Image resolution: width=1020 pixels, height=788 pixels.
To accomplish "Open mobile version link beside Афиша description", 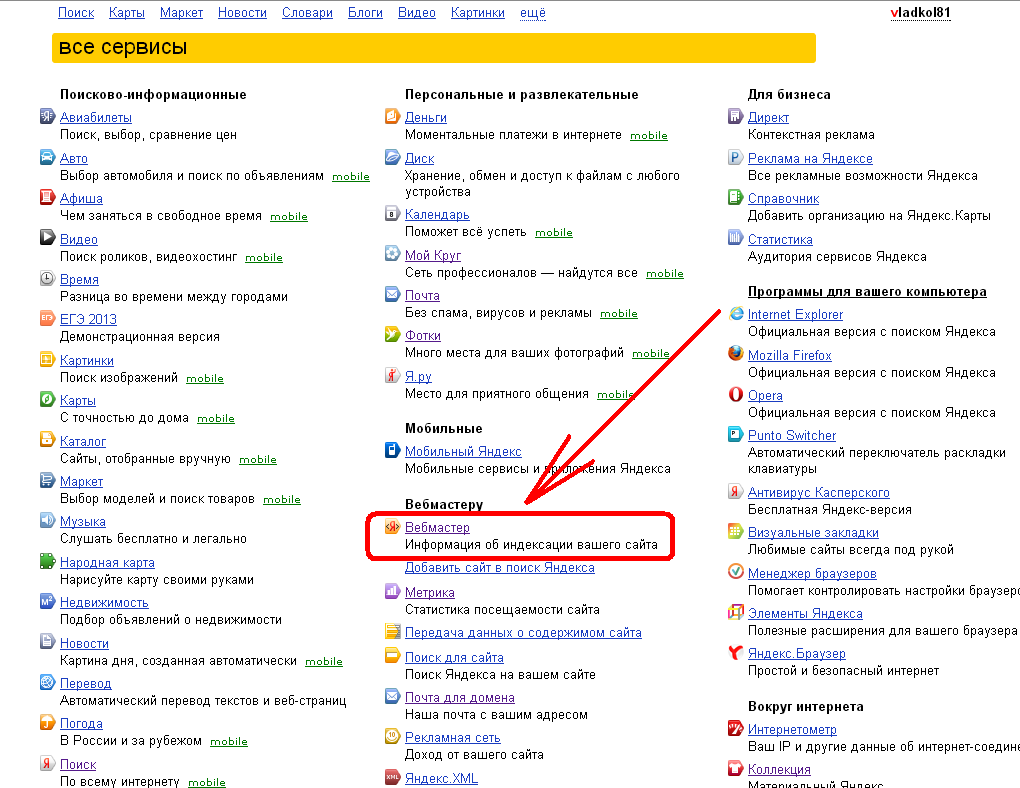I will pos(289,217).
